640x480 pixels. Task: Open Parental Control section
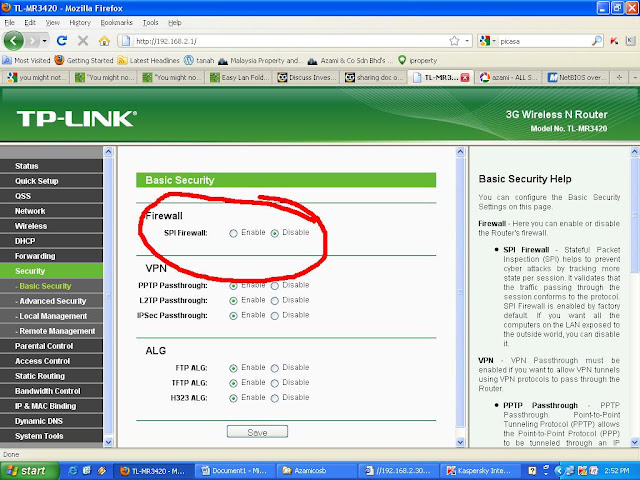pyautogui.click(x=51, y=346)
